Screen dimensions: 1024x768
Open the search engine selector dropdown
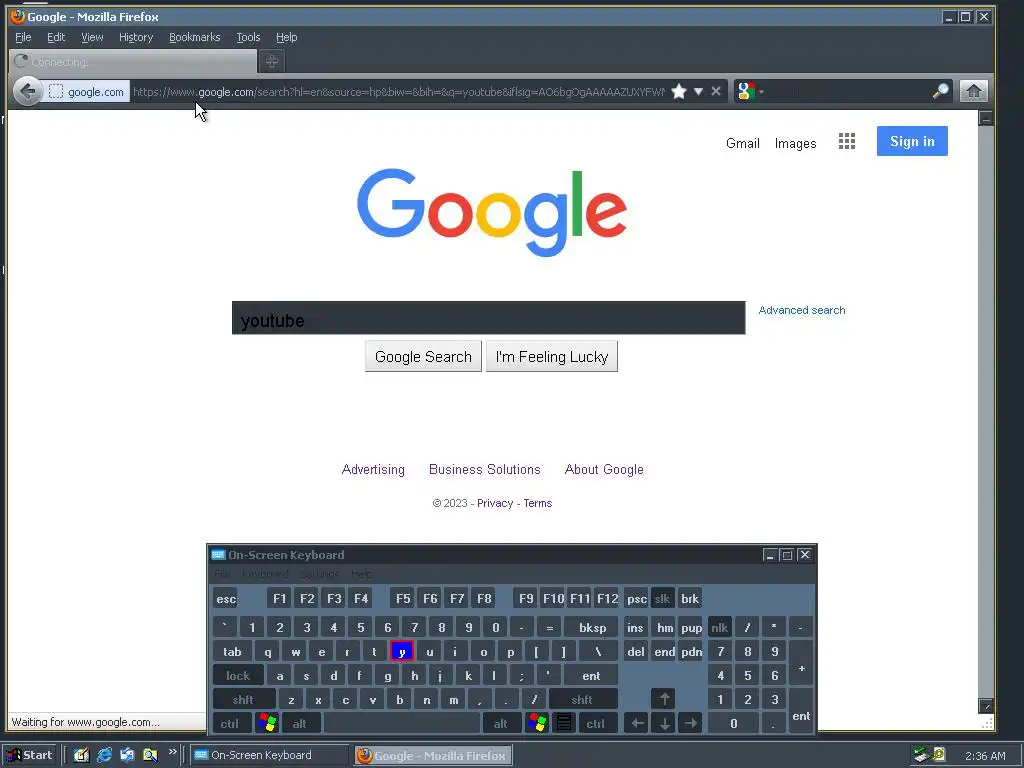coord(749,91)
